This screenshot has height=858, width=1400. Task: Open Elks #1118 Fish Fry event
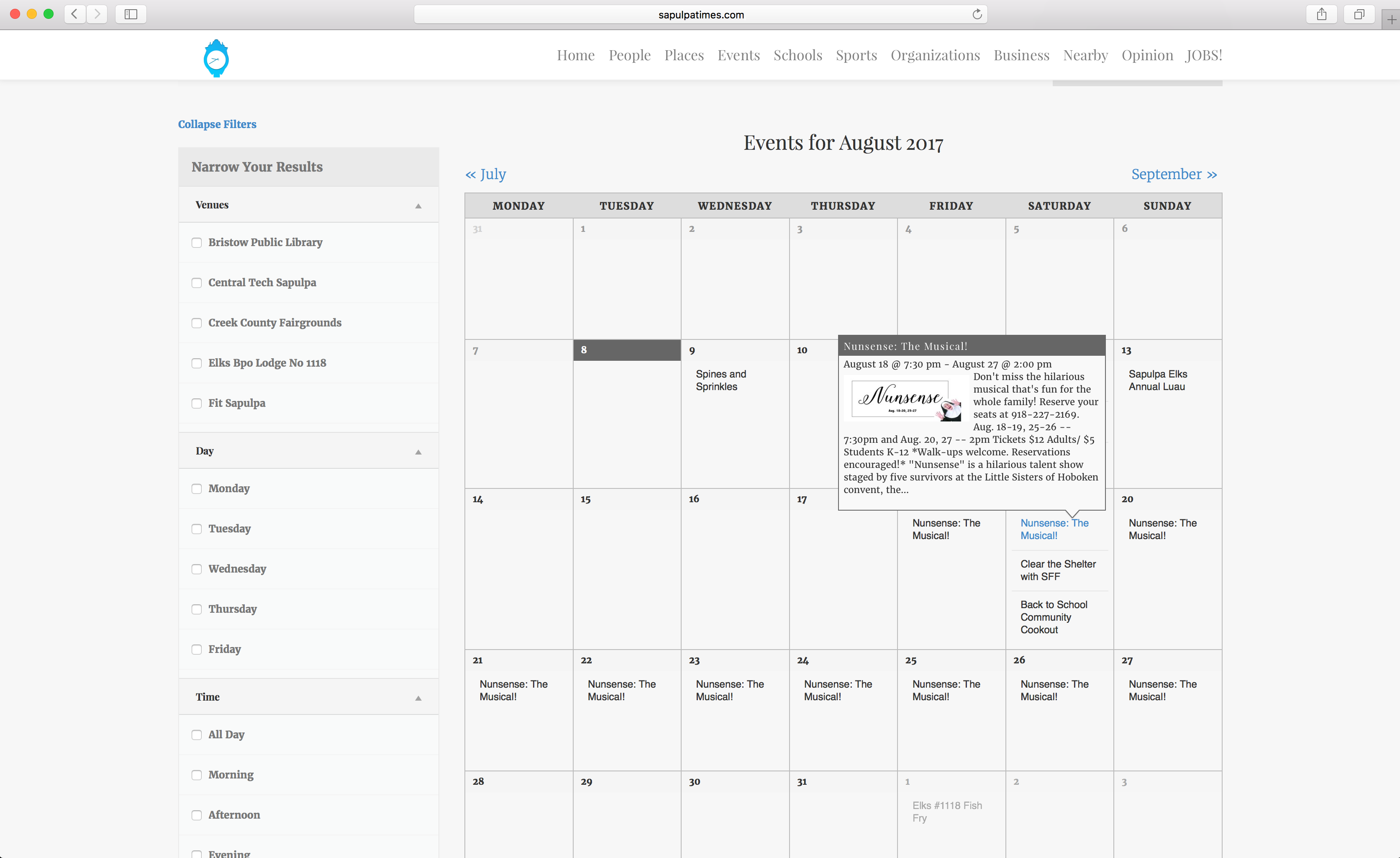(946, 812)
